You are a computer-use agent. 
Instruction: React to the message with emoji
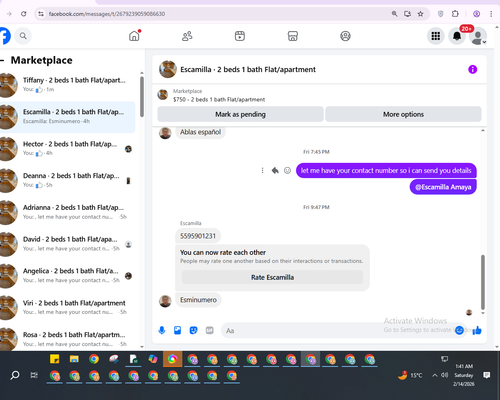point(287,170)
